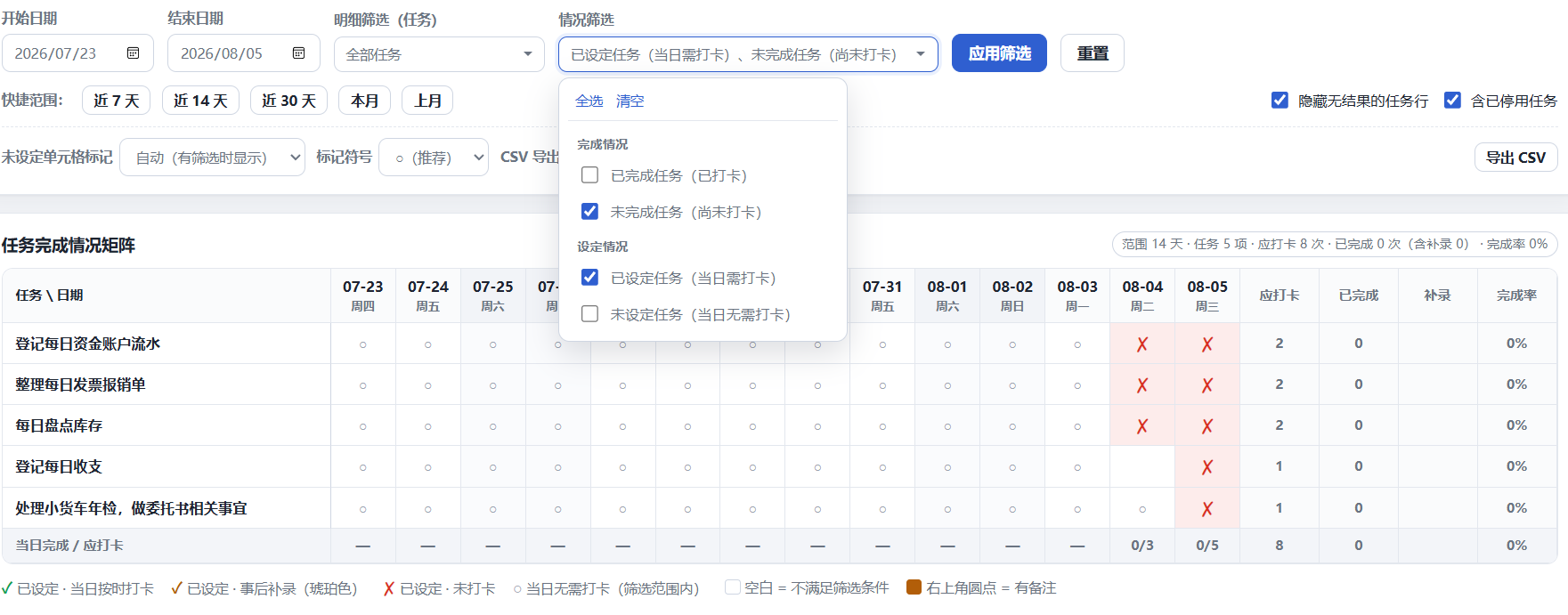The height and width of the screenshot is (615, 1568).
Task: Click the red X for 登记每日资金账户流水 on 08-04
Action: point(1142,344)
